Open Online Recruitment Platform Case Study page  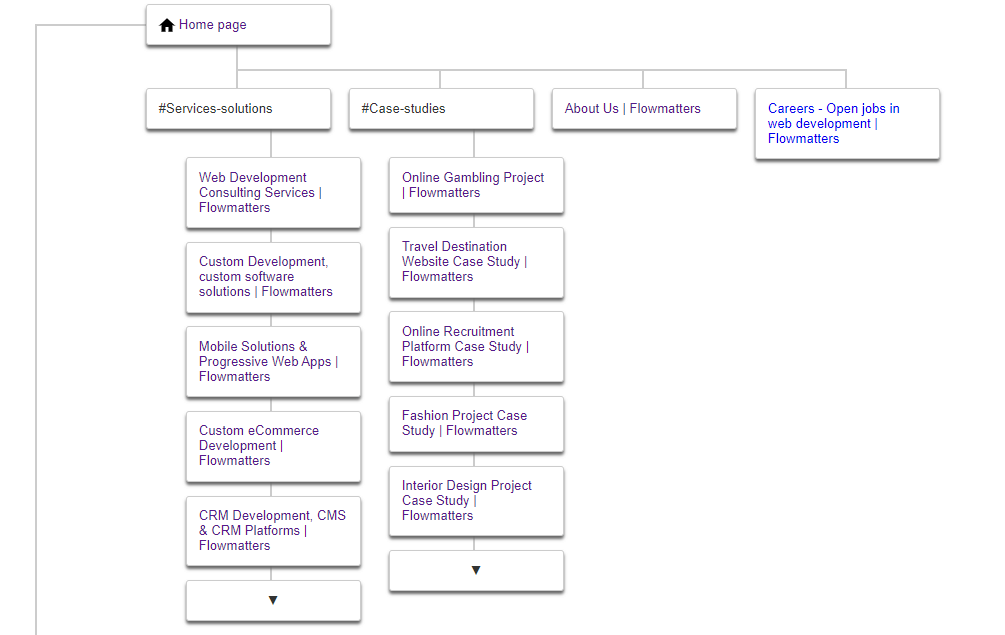465,346
